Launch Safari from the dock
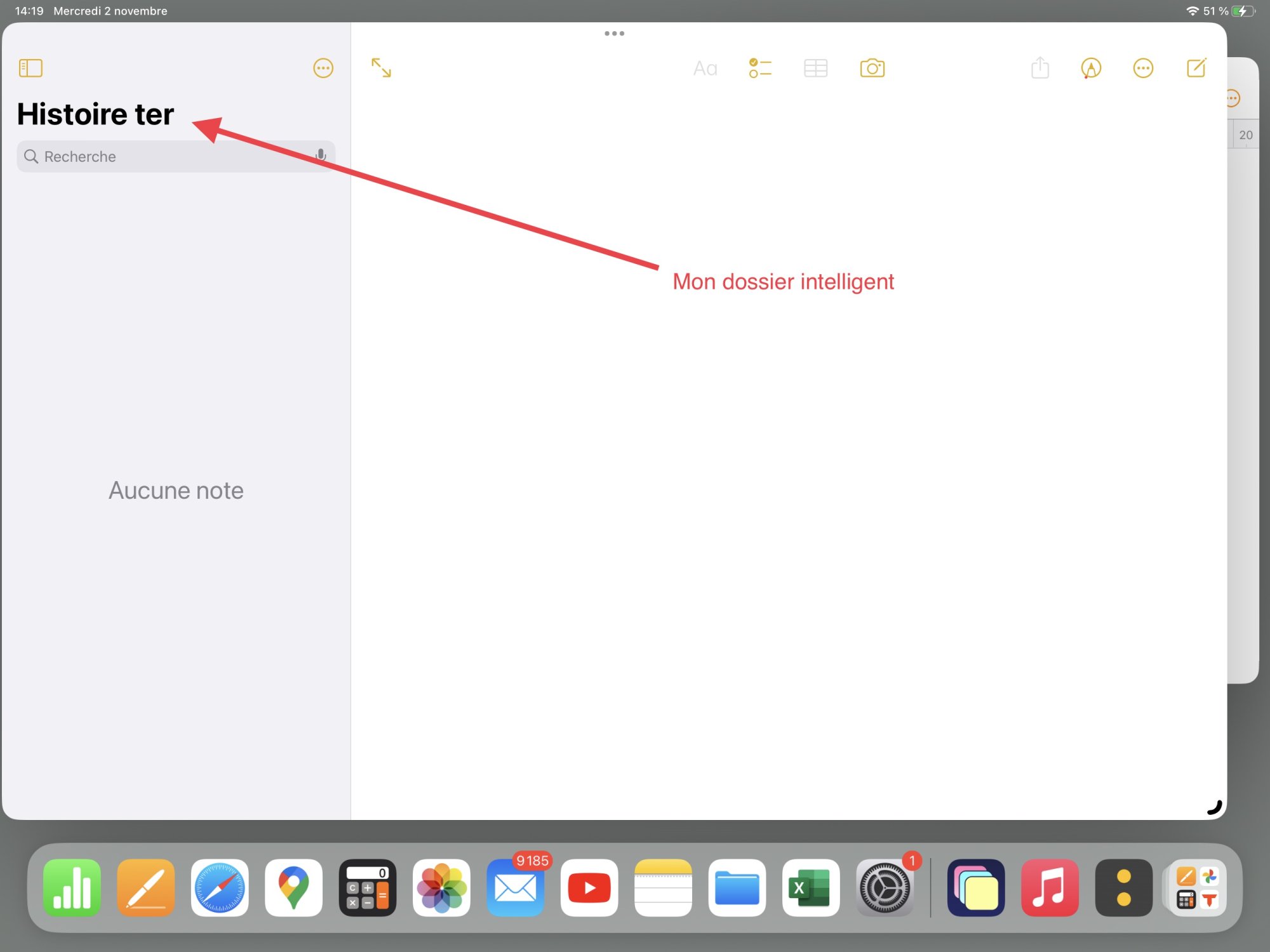 (x=220, y=887)
